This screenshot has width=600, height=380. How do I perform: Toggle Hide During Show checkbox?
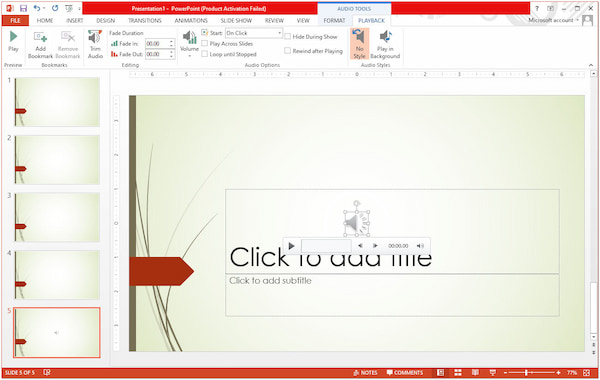tap(288, 37)
